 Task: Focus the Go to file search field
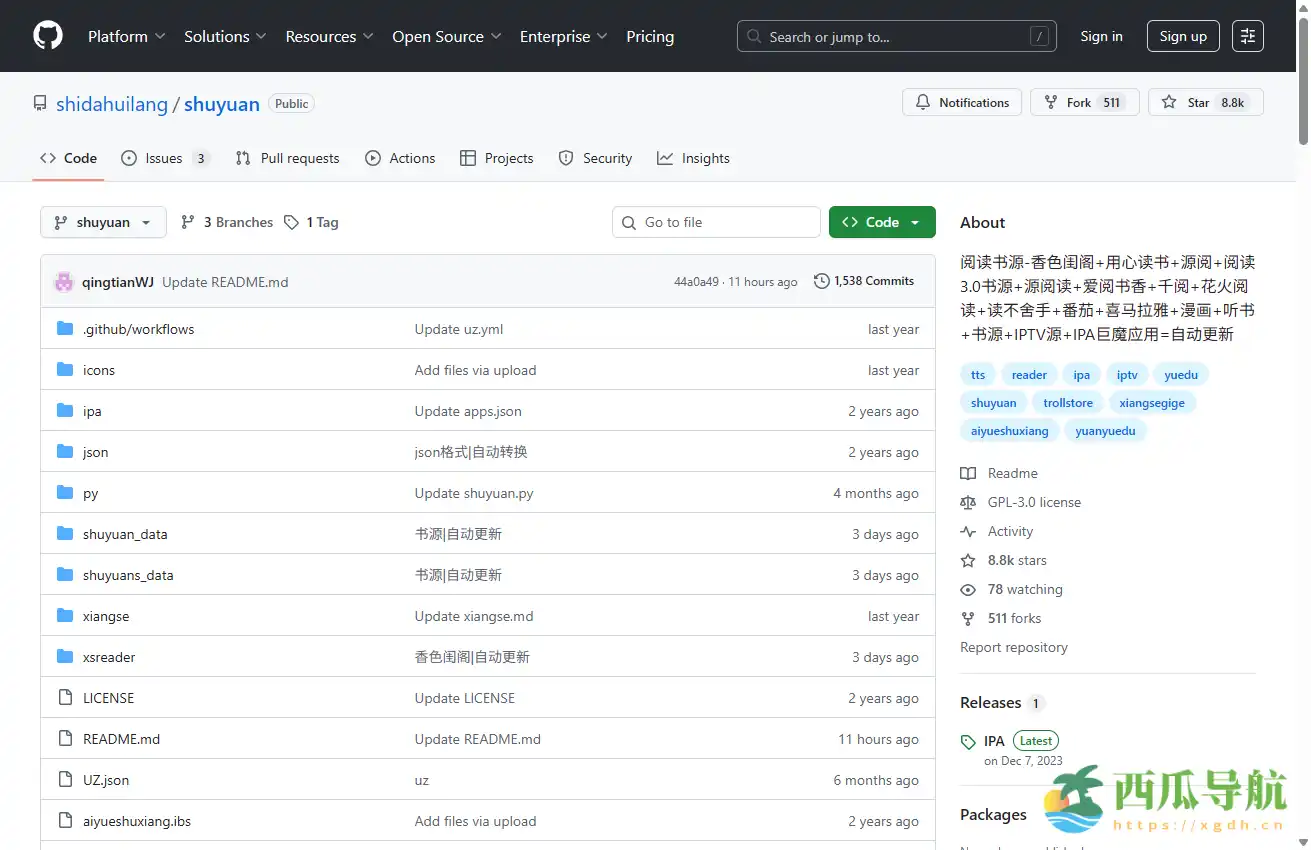[716, 222]
